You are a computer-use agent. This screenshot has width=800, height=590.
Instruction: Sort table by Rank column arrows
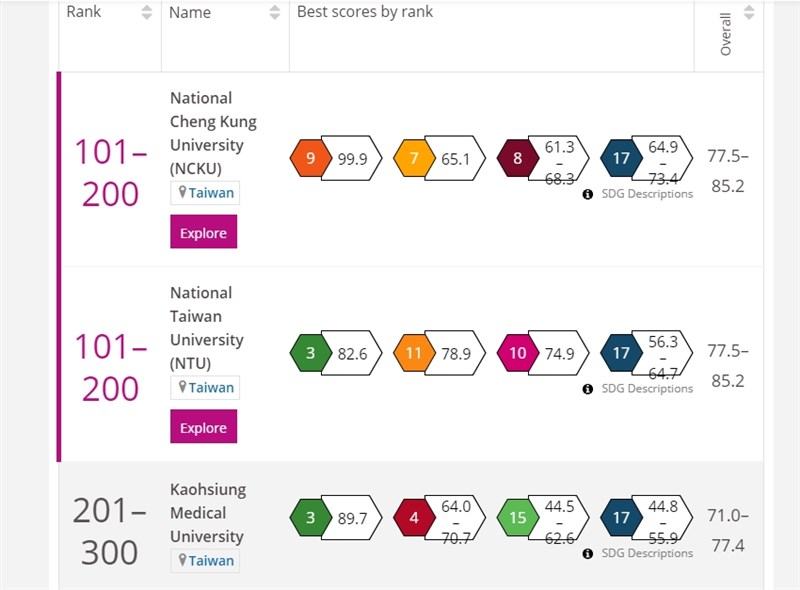tap(146, 12)
